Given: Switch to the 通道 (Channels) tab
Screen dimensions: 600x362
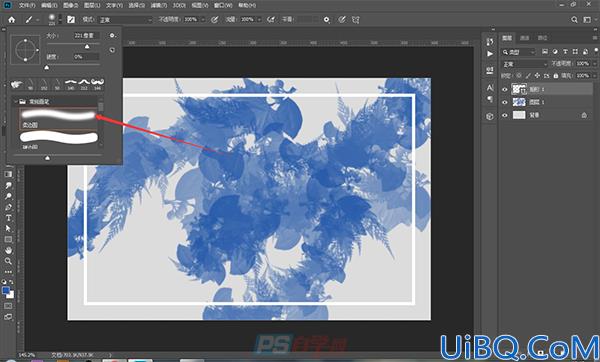Looking at the screenshot, I should click(x=525, y=38).
